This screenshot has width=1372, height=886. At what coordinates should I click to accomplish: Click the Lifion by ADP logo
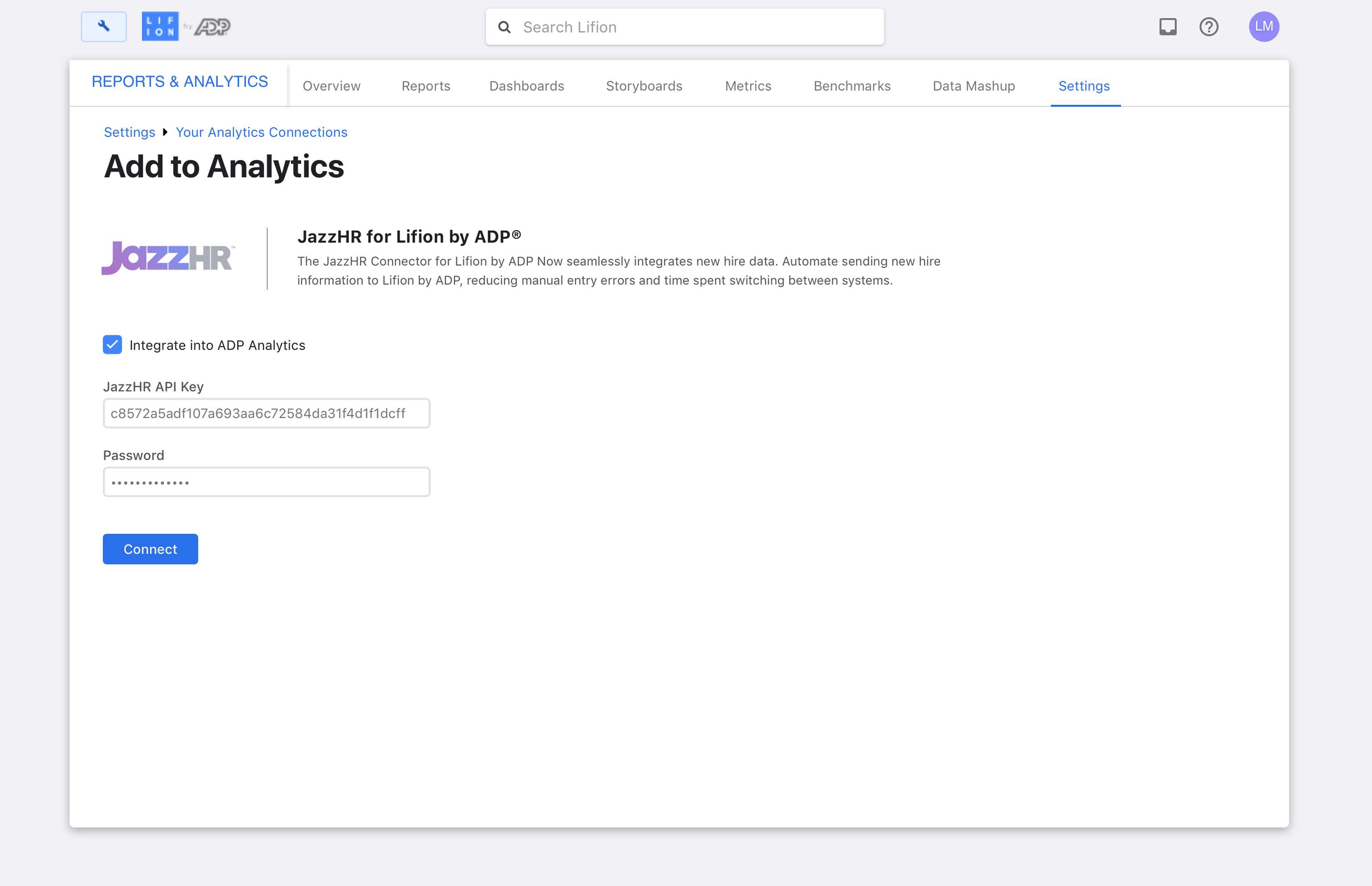tap(185, 26)
